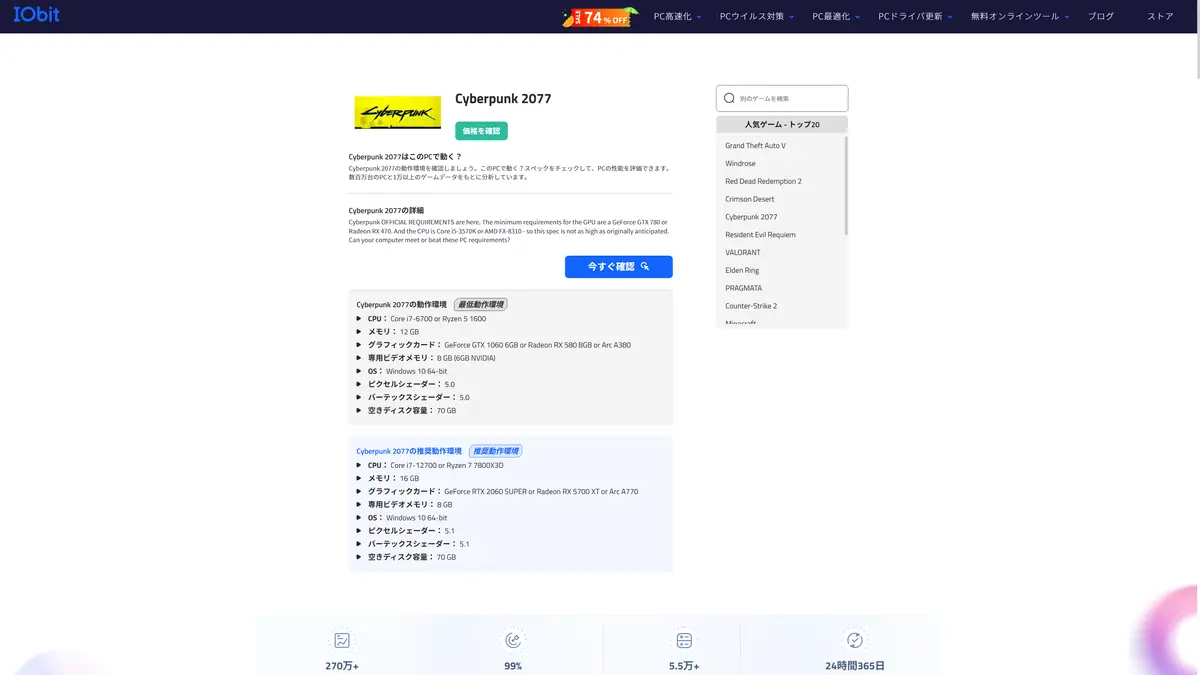Screen dimensions: 1200x675
Task: Click the recommended メモリ '16 GB' value
Action: click(409, 479)
